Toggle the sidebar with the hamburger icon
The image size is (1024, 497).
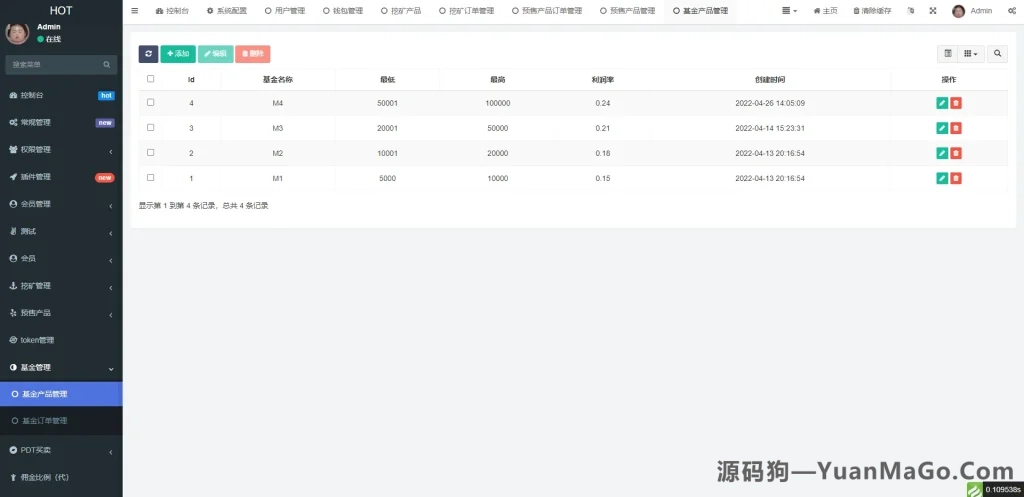click(135, 11)
